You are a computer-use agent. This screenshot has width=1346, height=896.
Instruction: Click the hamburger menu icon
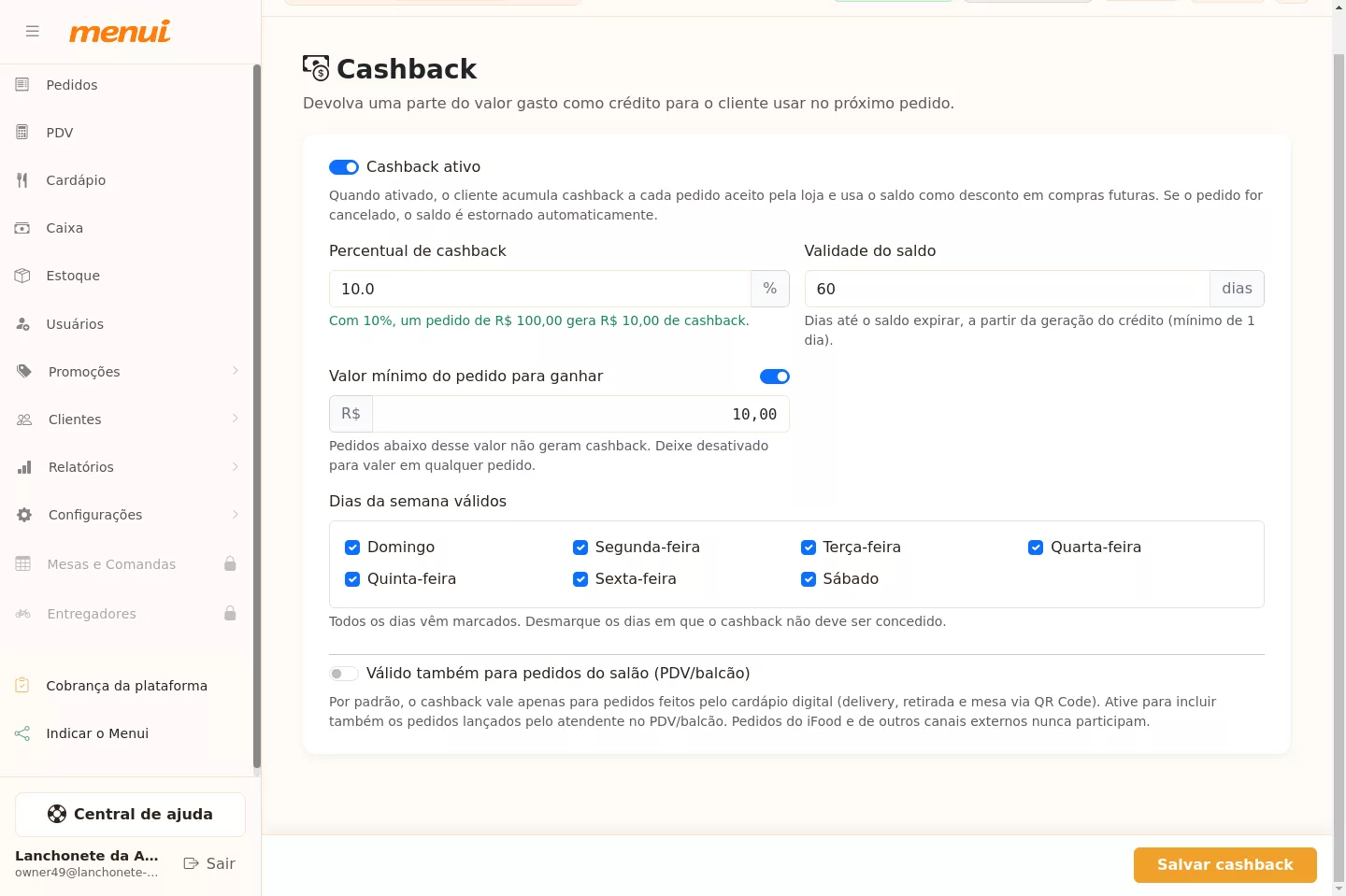[x=33, y=32]
